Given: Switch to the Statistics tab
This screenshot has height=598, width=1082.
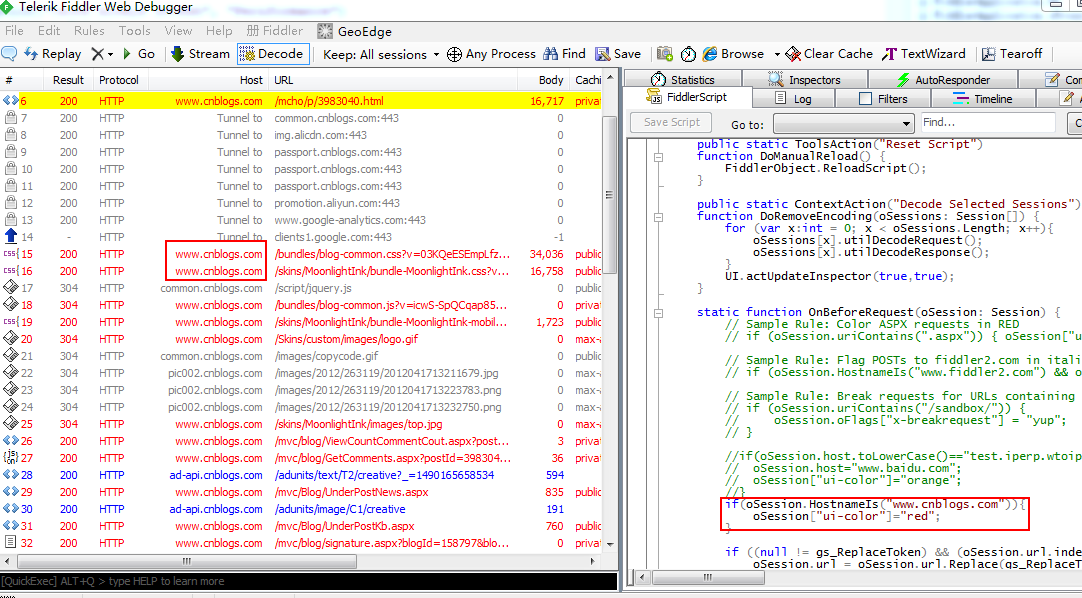Looking at the screenshot, I should 683,80.
